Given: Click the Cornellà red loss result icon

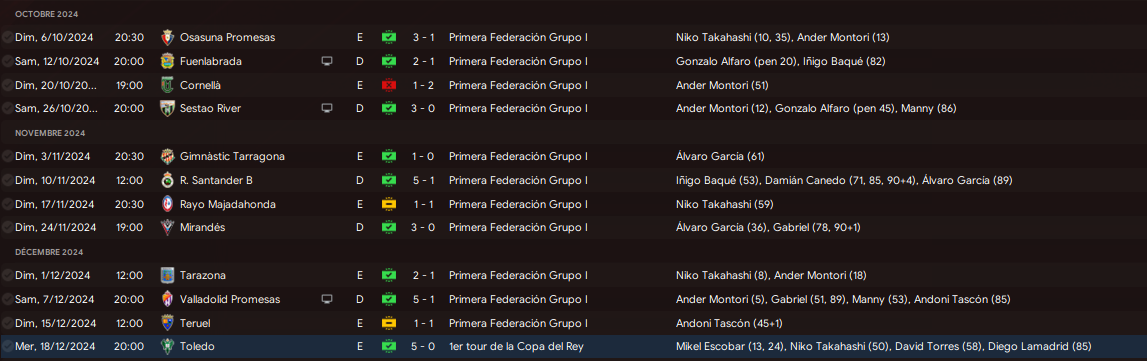Looking at the screenshot, I should pos(388,85).
